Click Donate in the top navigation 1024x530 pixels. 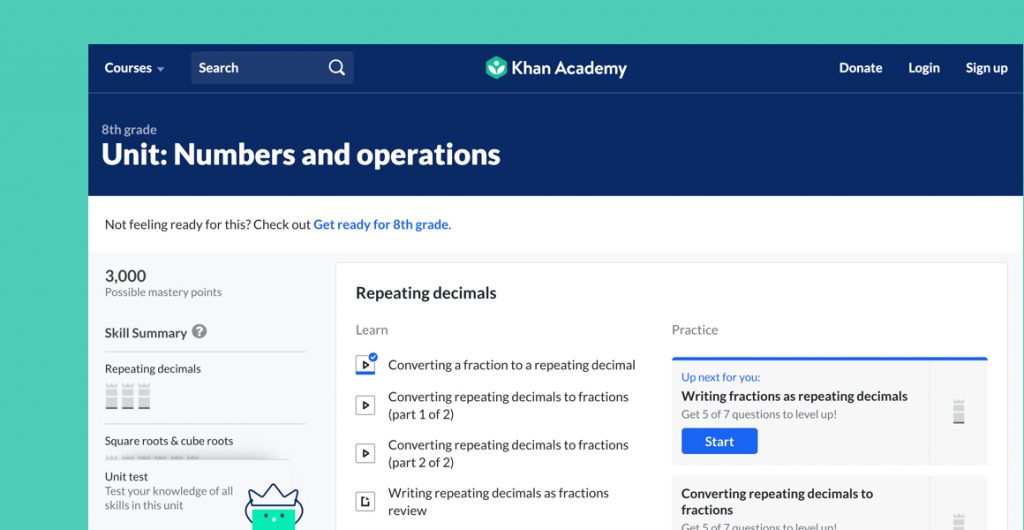click(861, 68)
